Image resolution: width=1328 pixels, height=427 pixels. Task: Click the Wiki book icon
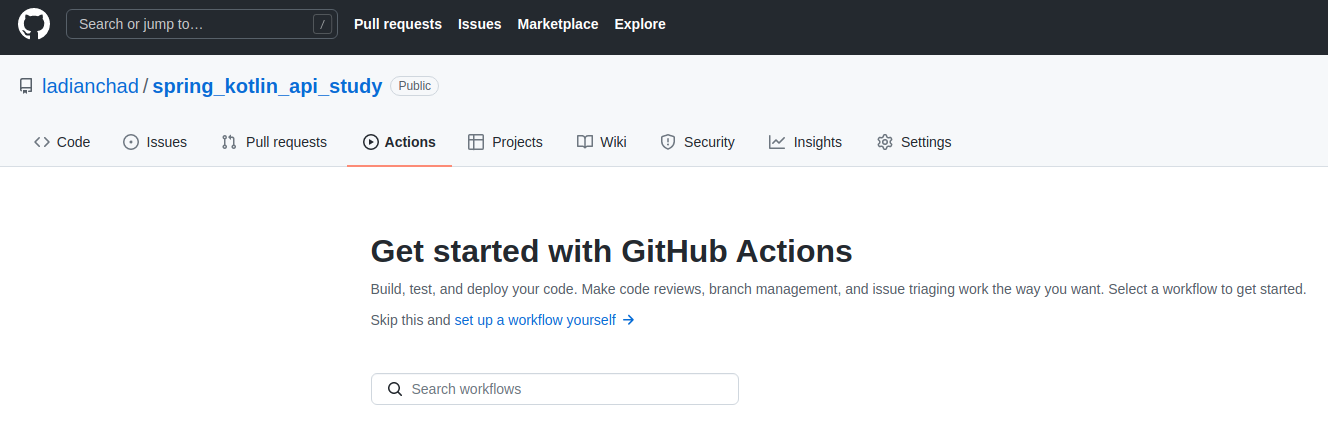585,142
